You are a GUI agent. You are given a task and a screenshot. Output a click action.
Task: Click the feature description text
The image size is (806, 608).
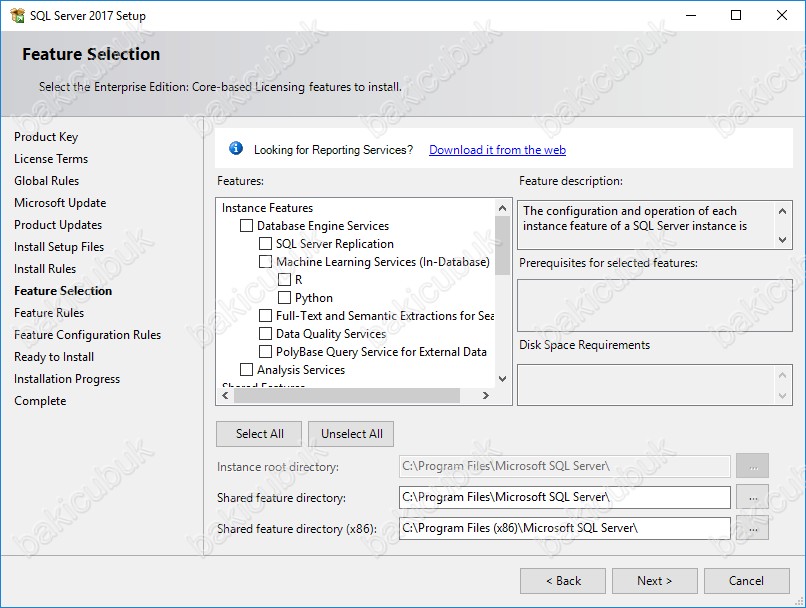(635, 218)
